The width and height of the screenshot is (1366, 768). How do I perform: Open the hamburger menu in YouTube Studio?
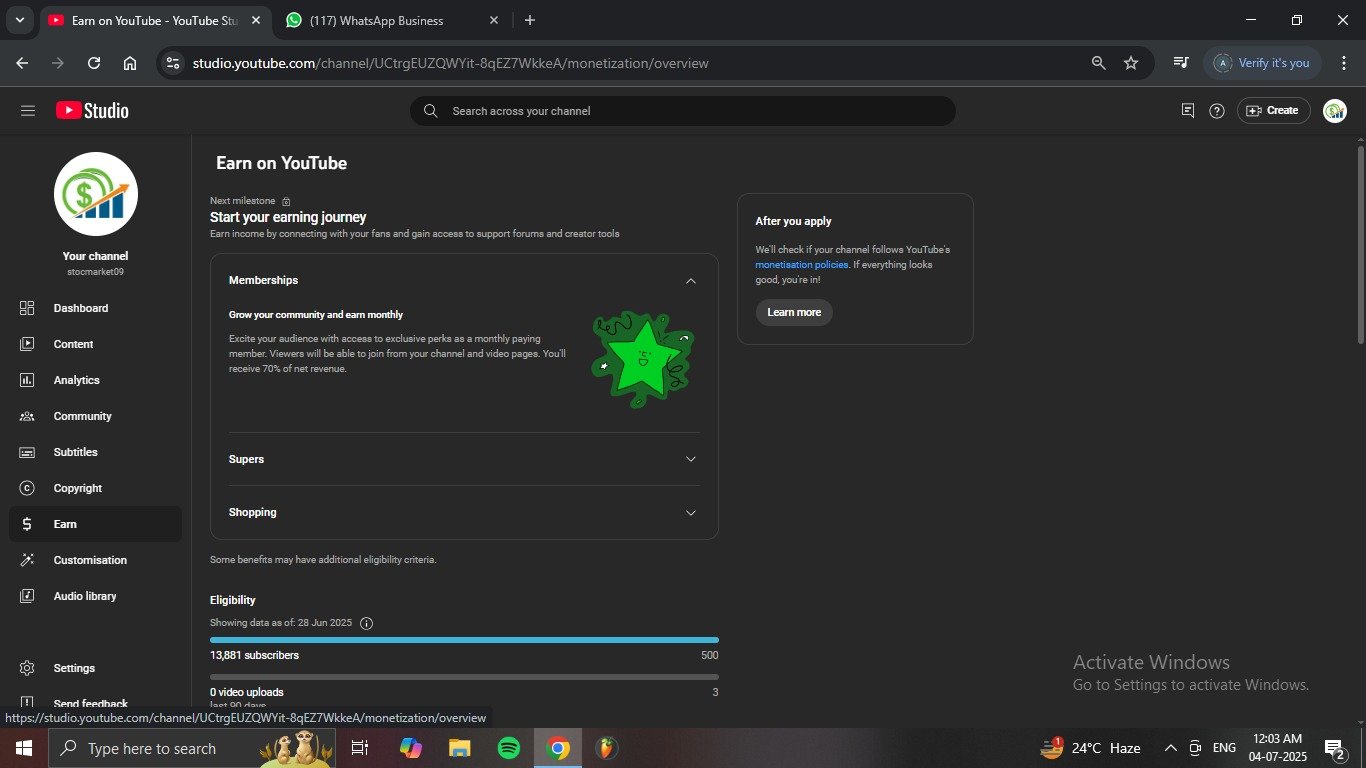27,111
